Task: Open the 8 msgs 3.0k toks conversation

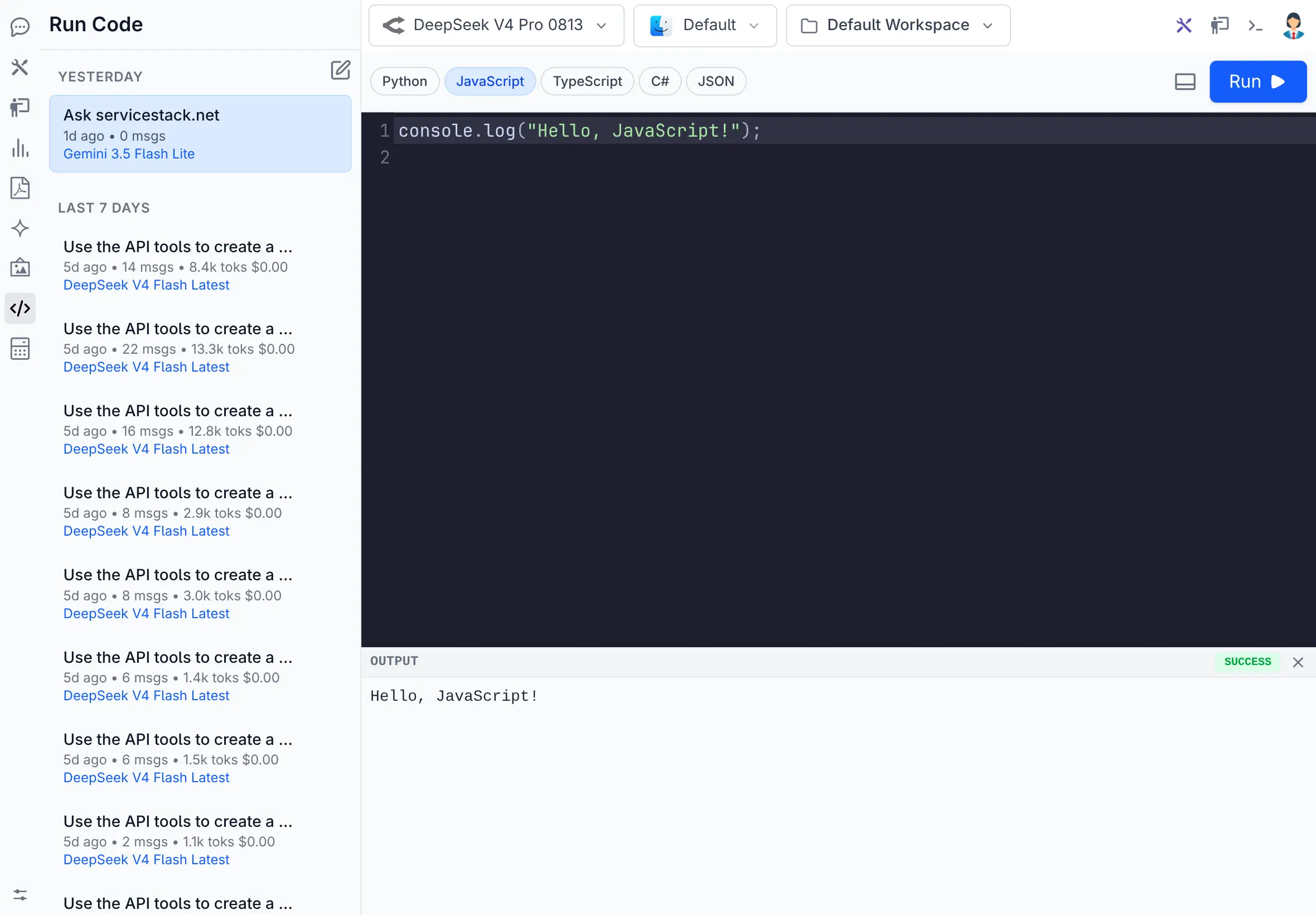Action: 200,594
